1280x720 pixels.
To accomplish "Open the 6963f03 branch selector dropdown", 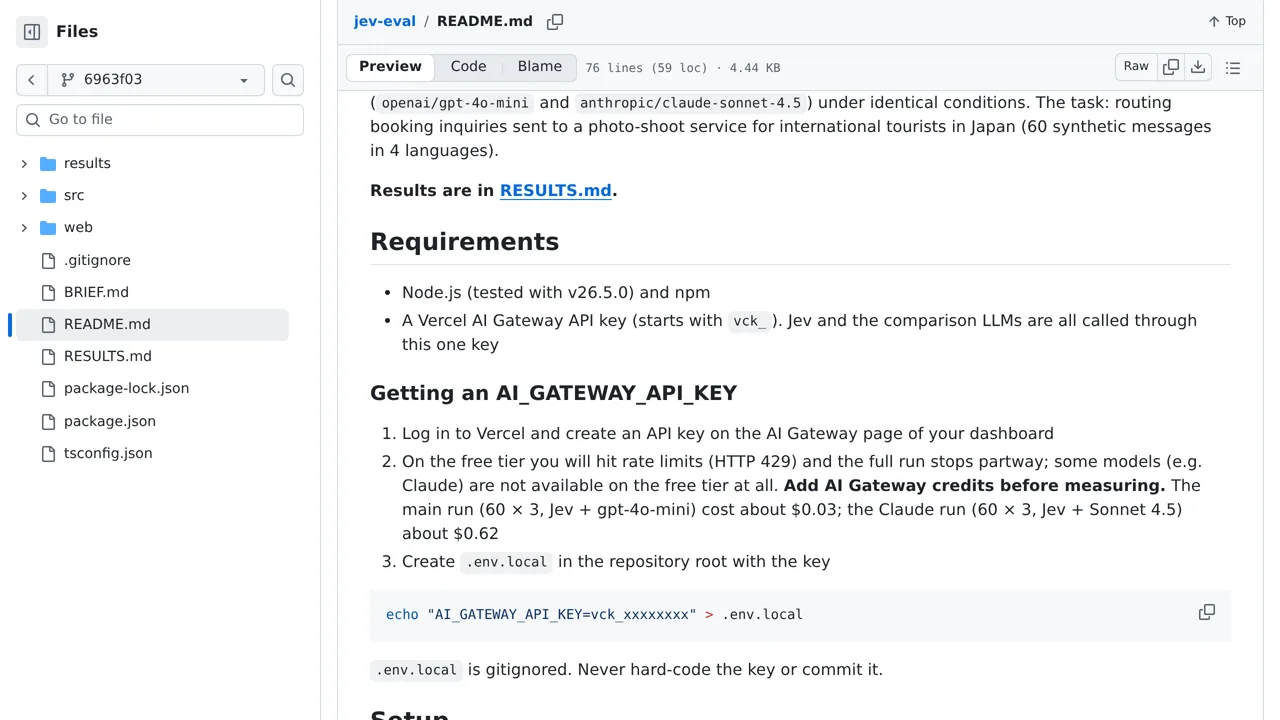I will (x=156, y=80).
